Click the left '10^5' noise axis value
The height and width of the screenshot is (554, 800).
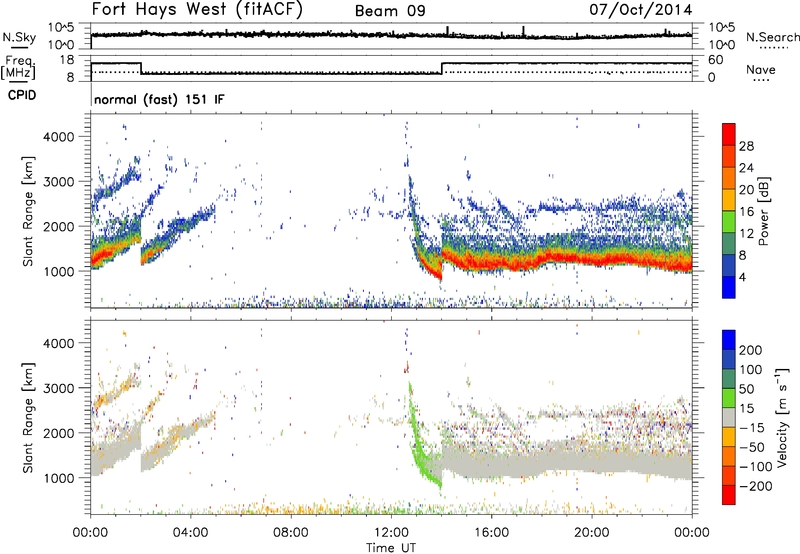(61, 28)
